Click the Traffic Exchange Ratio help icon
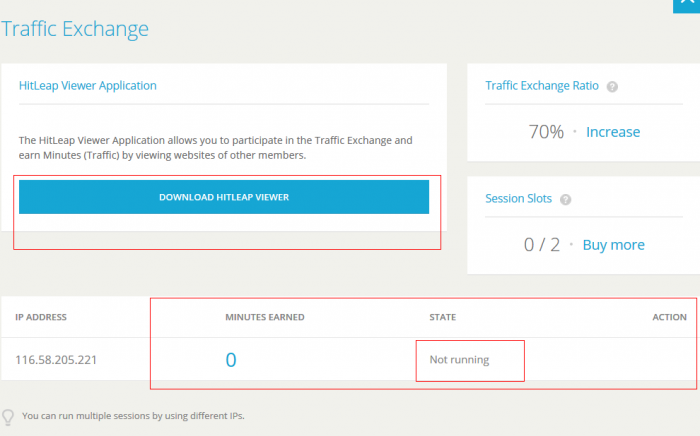This screenshot has height=436, width=700. tap(613, 86)
